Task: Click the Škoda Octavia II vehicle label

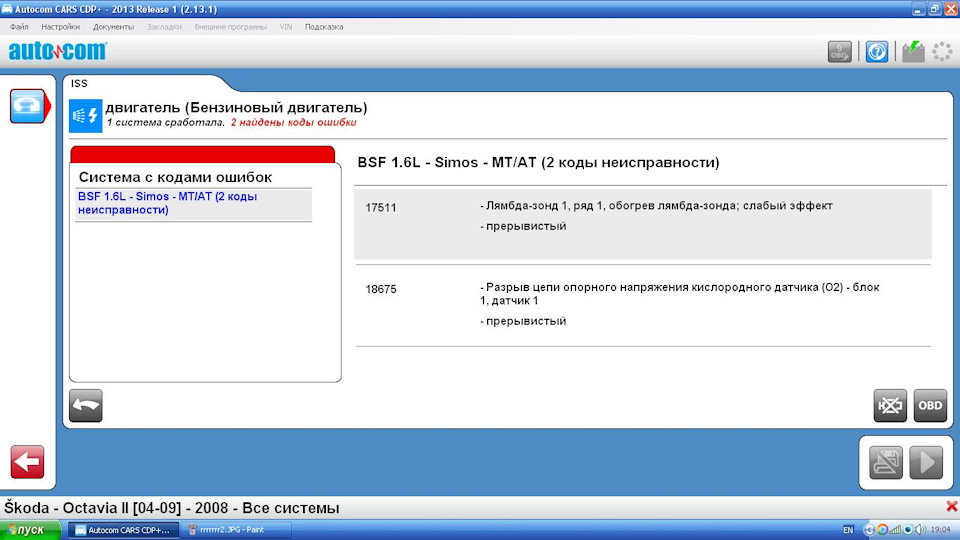Action: coord(171,508)
